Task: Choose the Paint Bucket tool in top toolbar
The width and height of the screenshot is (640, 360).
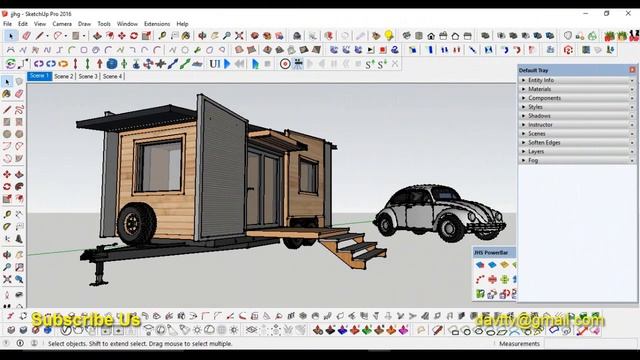Action: point(186,36)
